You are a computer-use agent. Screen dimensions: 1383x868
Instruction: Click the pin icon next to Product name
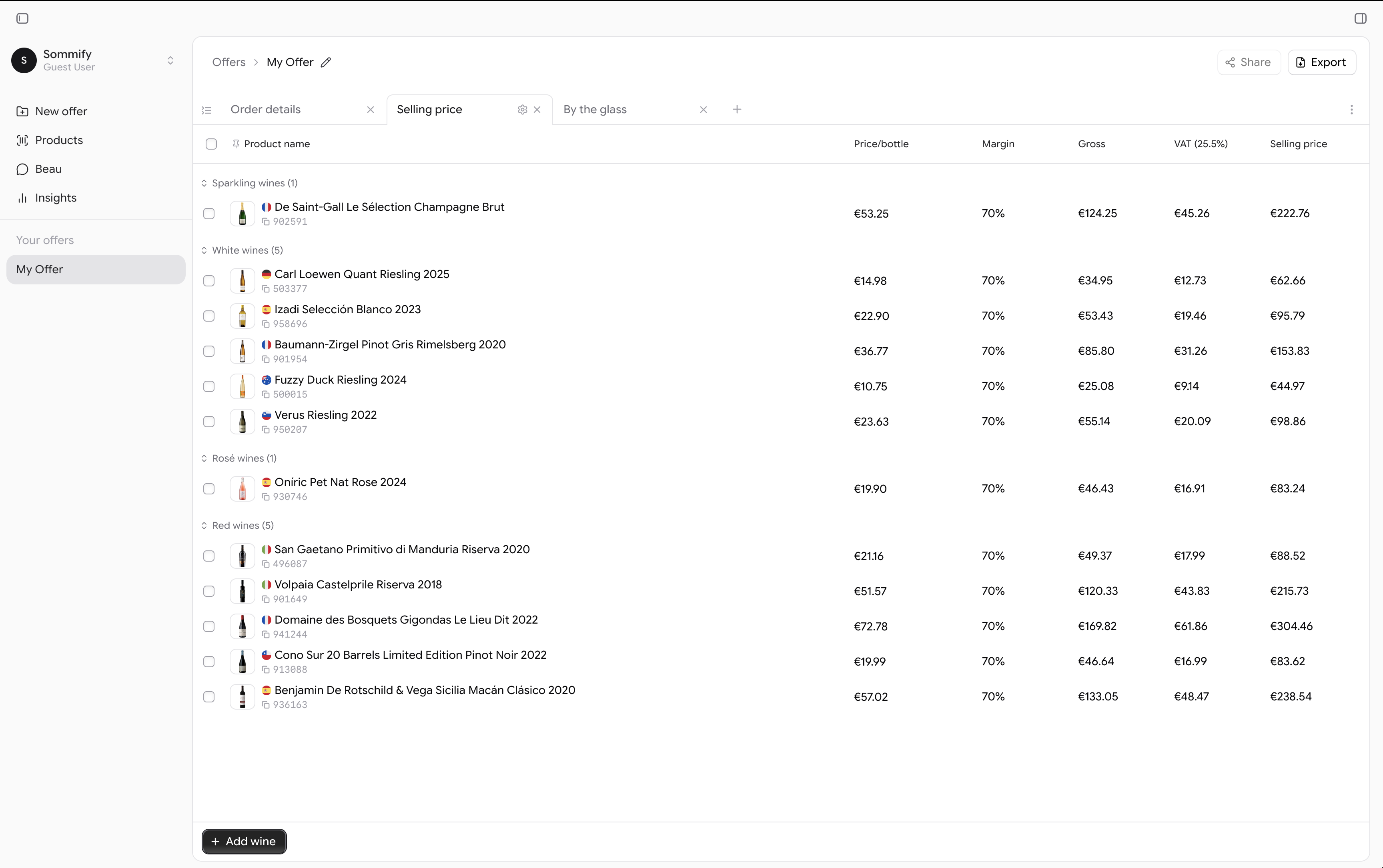tap(235, 144)
